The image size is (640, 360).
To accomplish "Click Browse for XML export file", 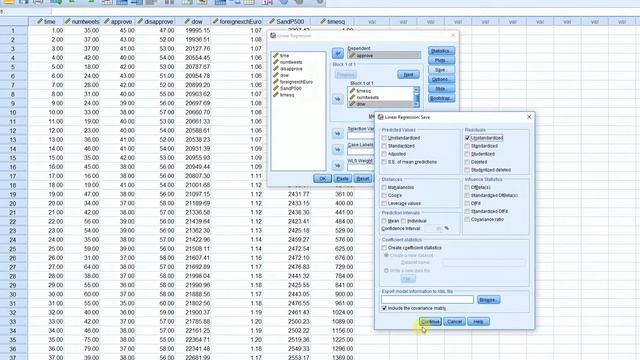I will (489, 300).
